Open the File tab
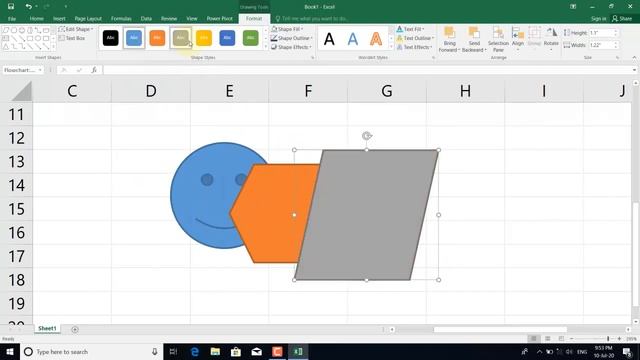 (x=12, y=18)
